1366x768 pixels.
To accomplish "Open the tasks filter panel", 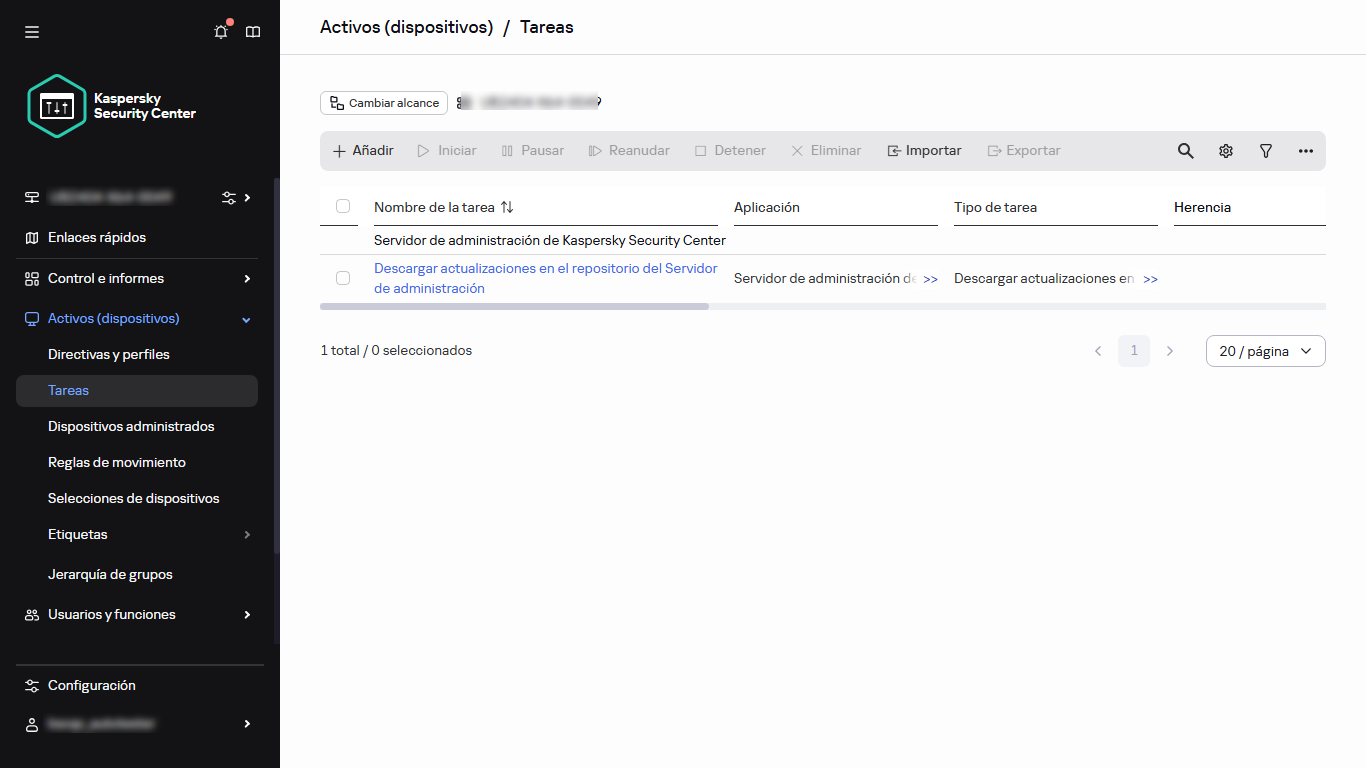I will coord(1265,150).
